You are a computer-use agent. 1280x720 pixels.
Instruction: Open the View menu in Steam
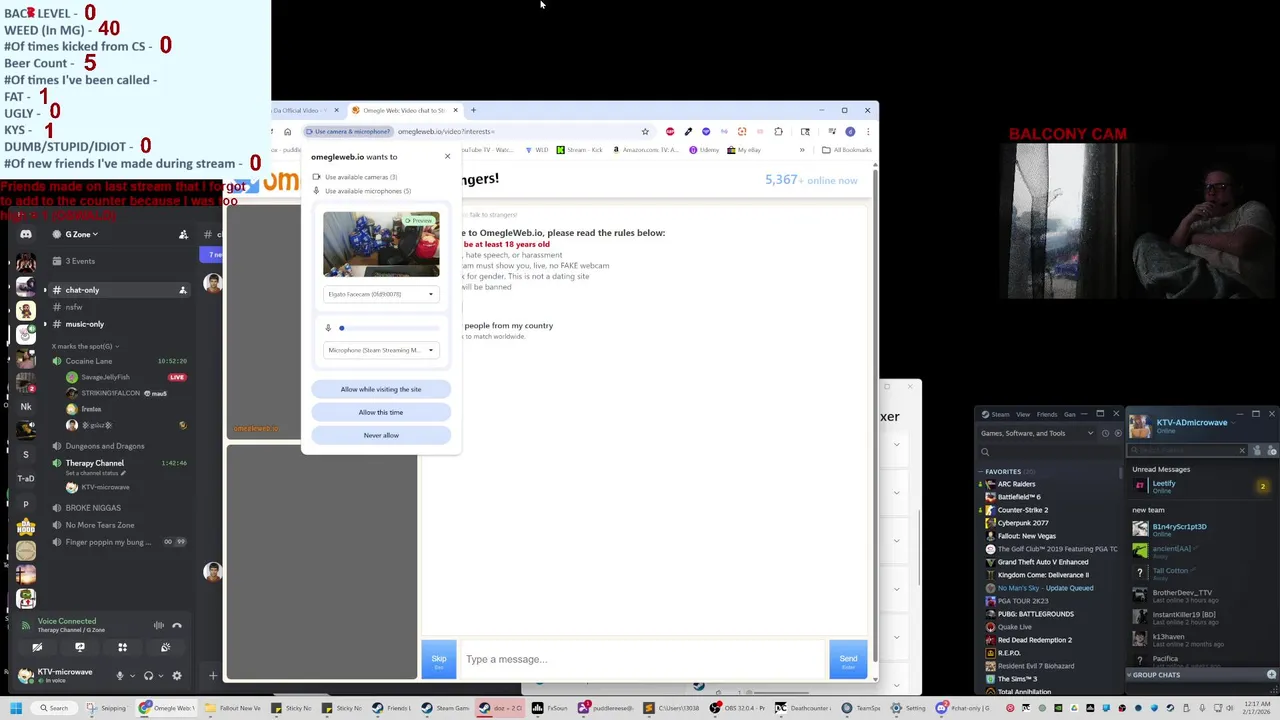coord(1023,414)
